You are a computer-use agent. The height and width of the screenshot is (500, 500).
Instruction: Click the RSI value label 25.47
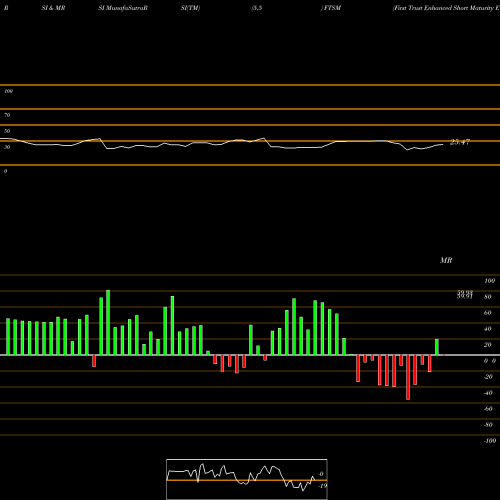click(460, 142)
